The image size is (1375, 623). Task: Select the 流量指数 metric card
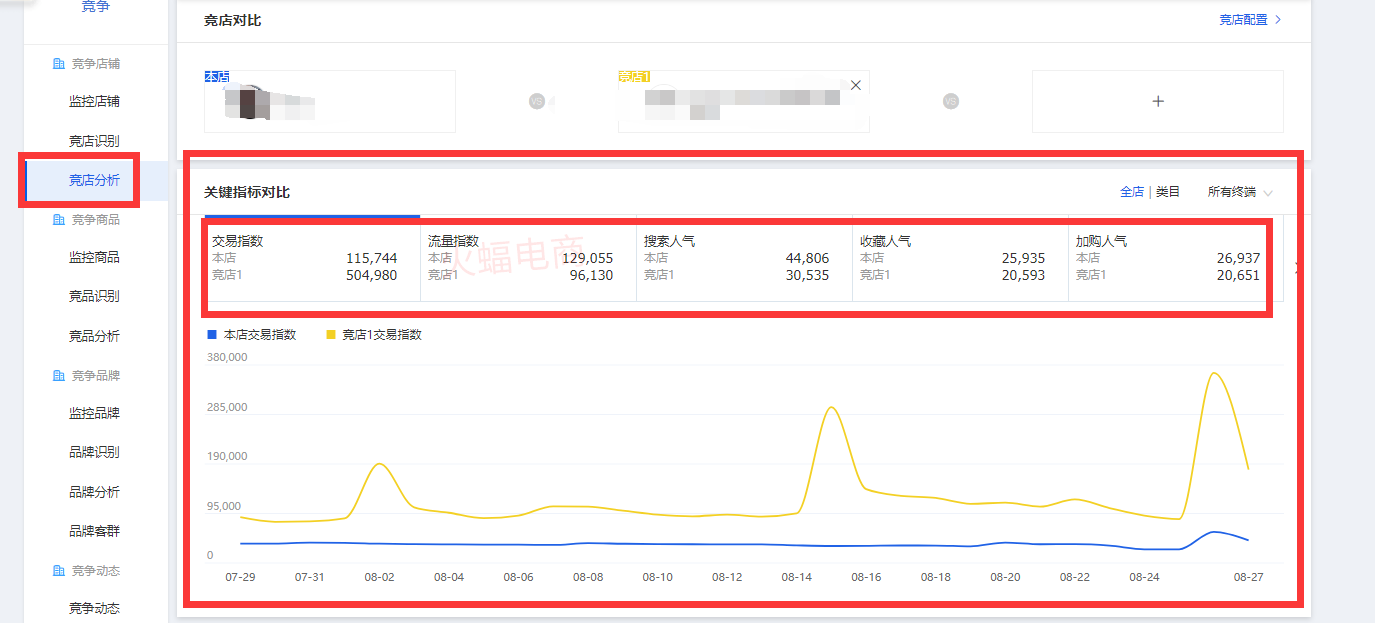pyautogui.click(x=528, y=259)
